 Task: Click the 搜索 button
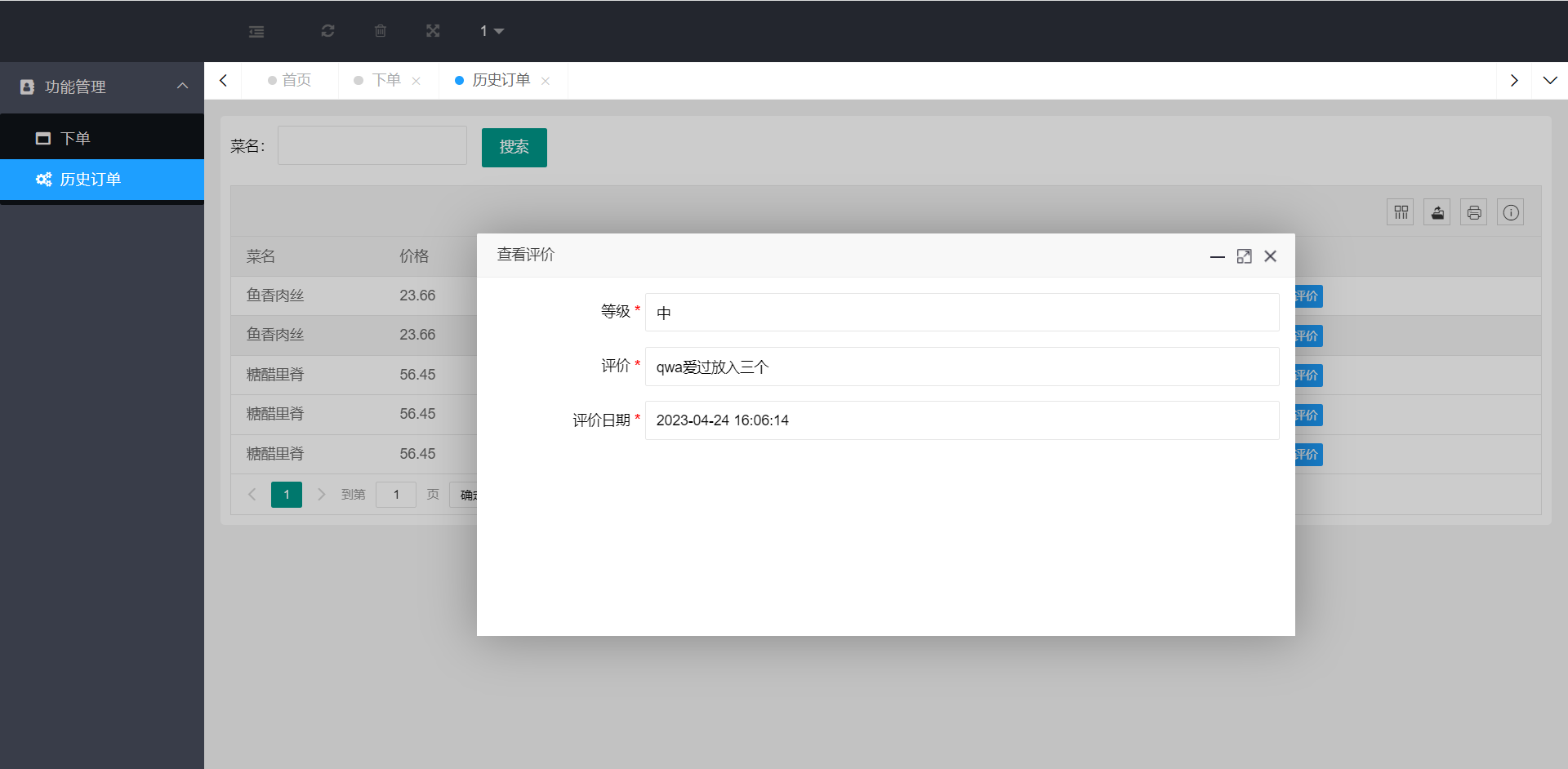514,148
